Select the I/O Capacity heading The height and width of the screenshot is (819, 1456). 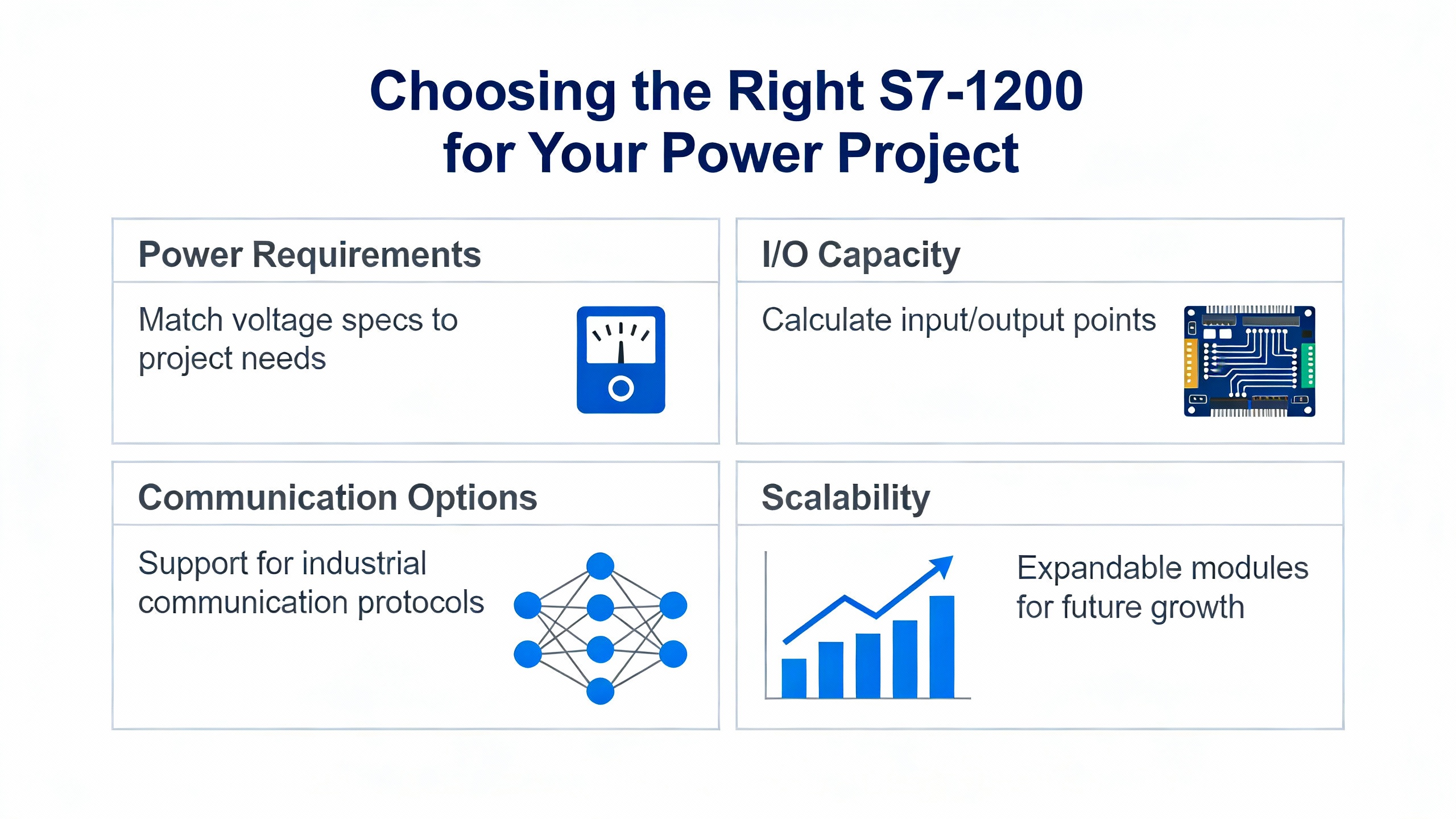pyautogui.click(x=861, y=254)
